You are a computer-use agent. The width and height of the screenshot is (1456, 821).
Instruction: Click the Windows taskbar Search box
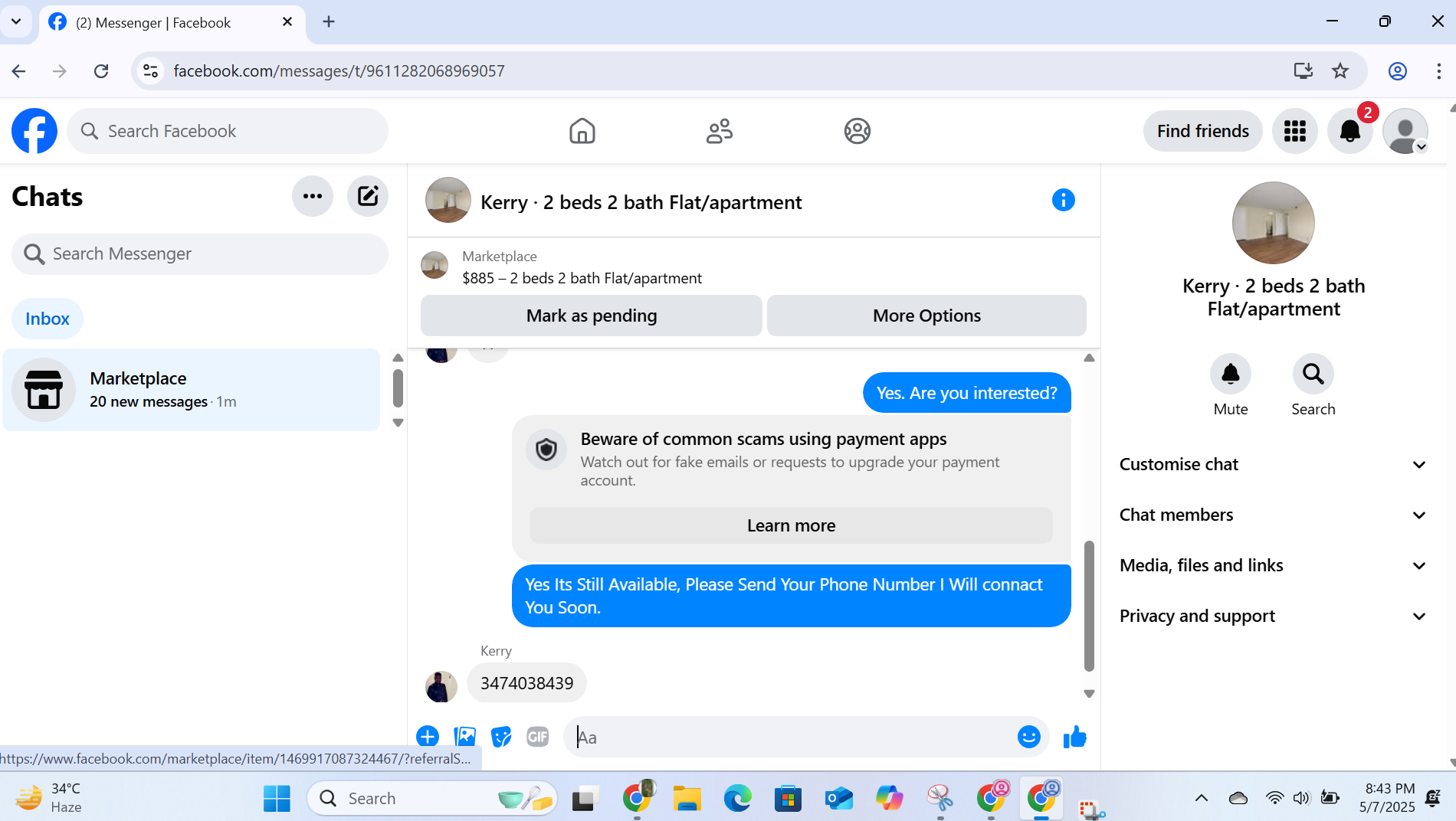coord(432,798)
